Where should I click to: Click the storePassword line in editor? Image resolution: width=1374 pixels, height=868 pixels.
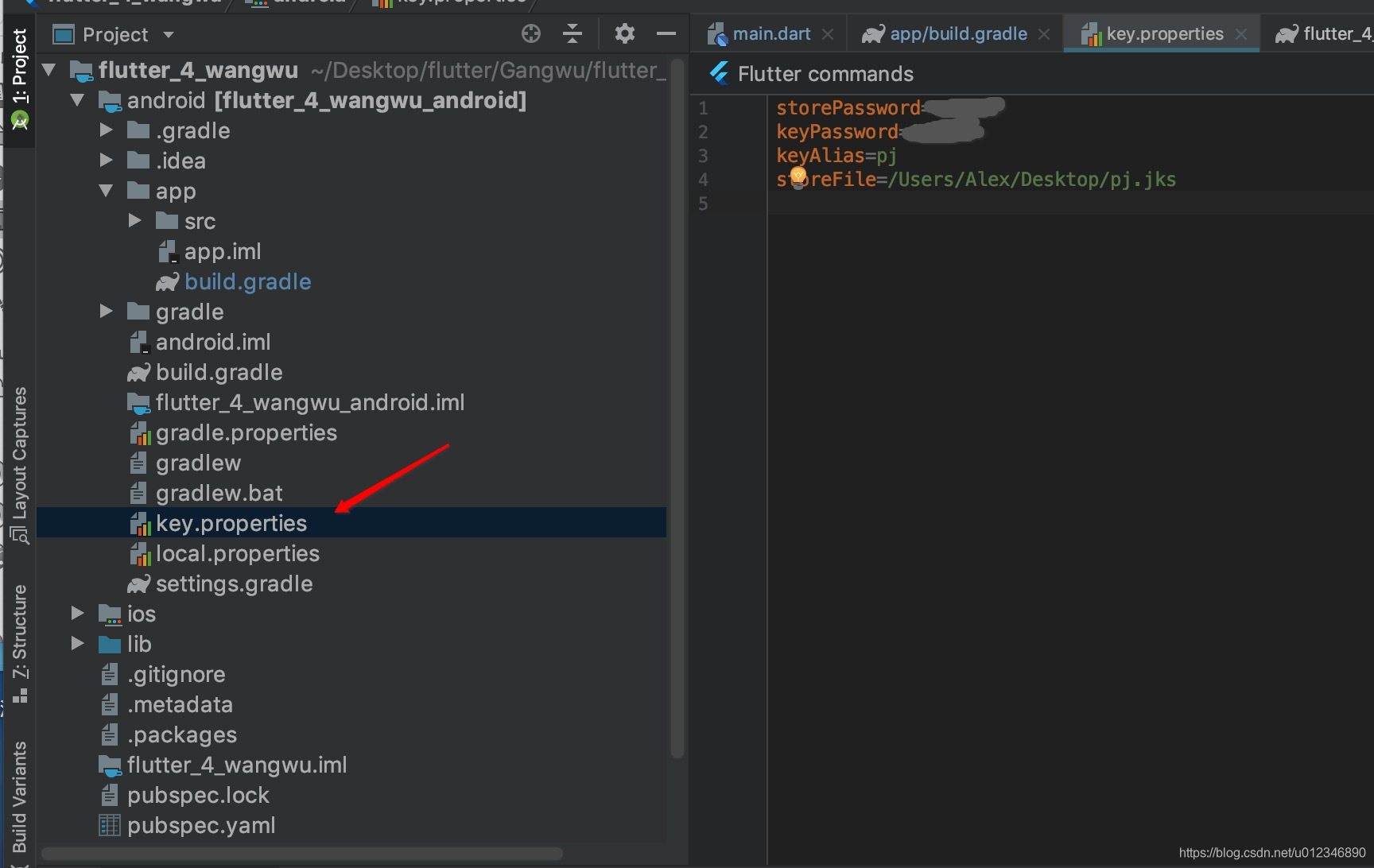pyautogui.click(x=891, y=108)
